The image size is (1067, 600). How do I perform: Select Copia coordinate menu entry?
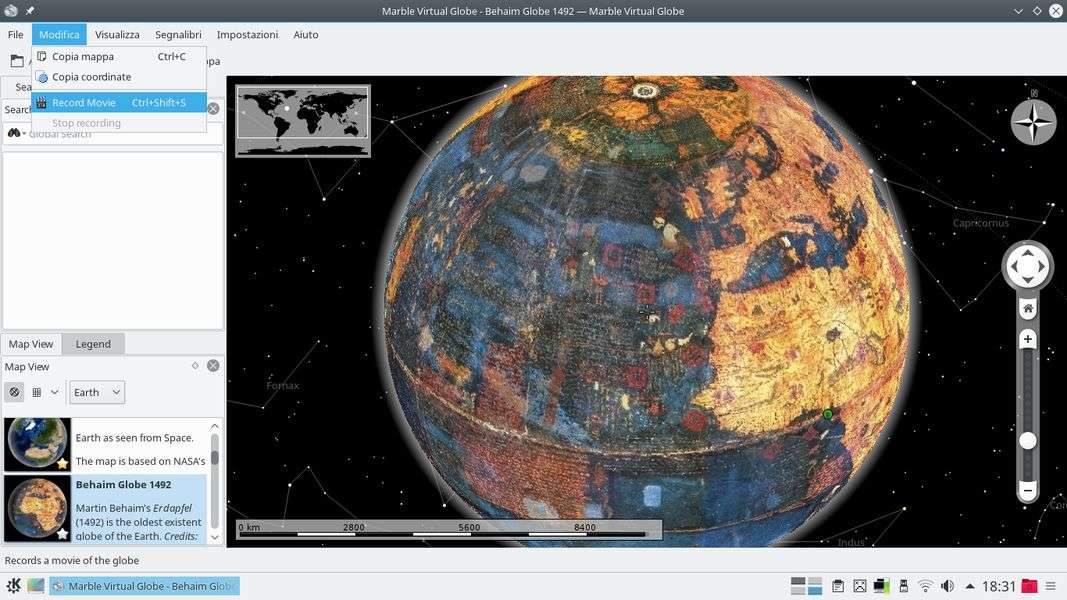point(91,77)
